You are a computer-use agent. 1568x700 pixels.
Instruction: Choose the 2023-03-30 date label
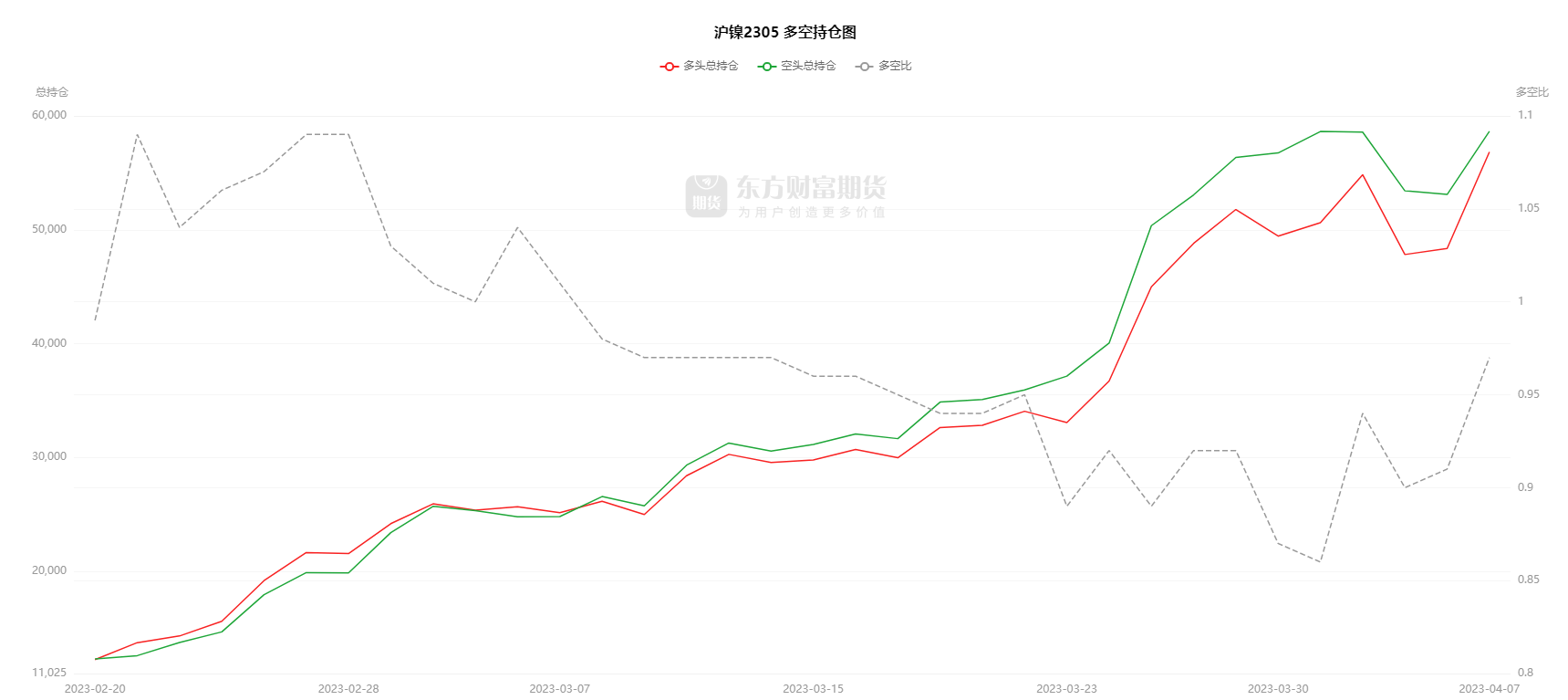click(1278, 689)
